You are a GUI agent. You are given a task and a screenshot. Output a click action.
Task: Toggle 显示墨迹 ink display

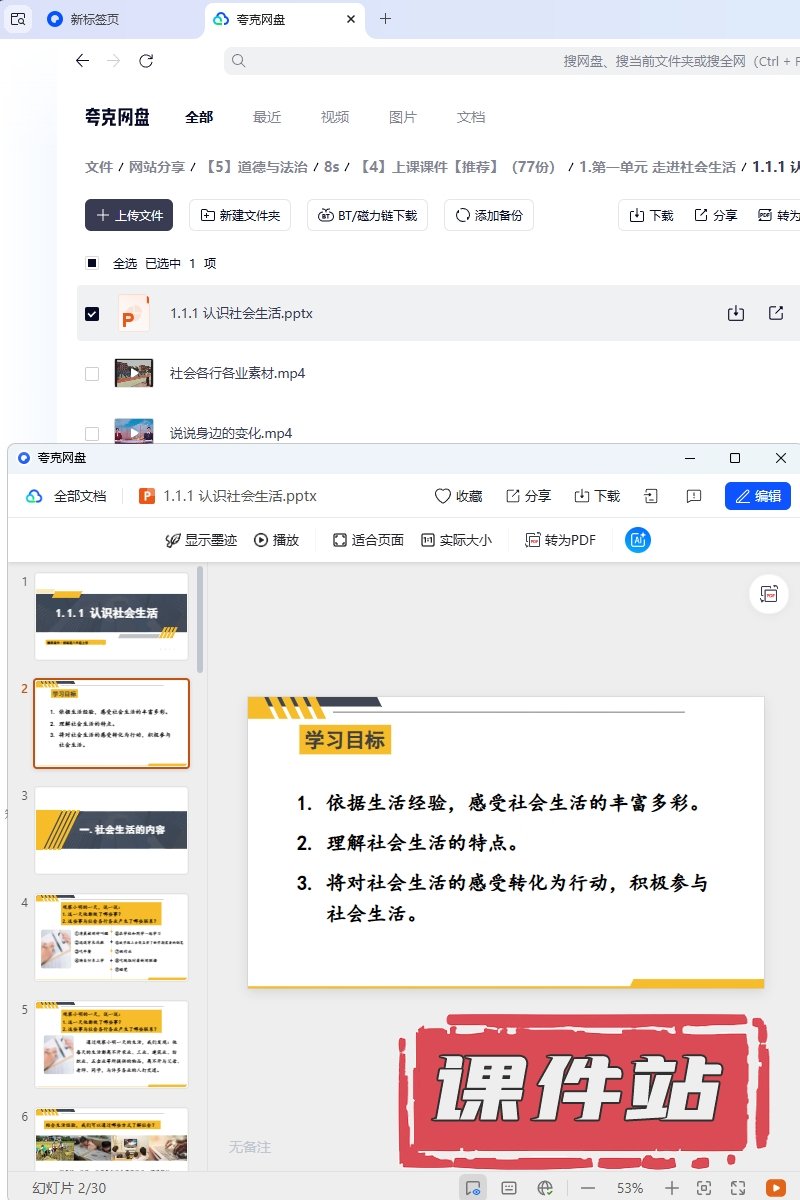(x=201, y=540)
